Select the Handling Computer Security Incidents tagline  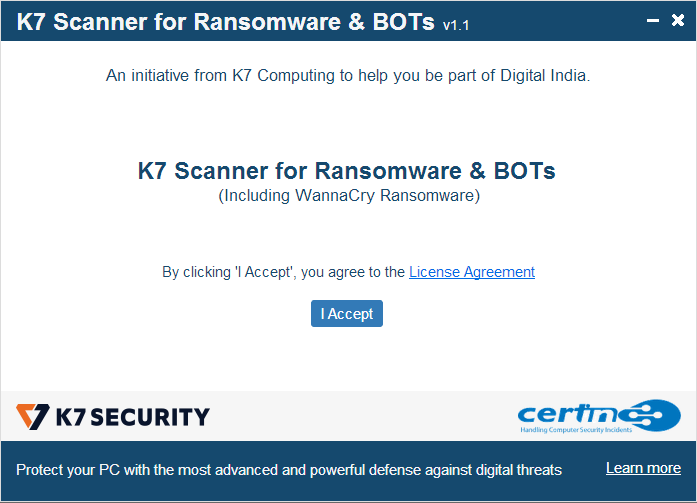(576, 430)
